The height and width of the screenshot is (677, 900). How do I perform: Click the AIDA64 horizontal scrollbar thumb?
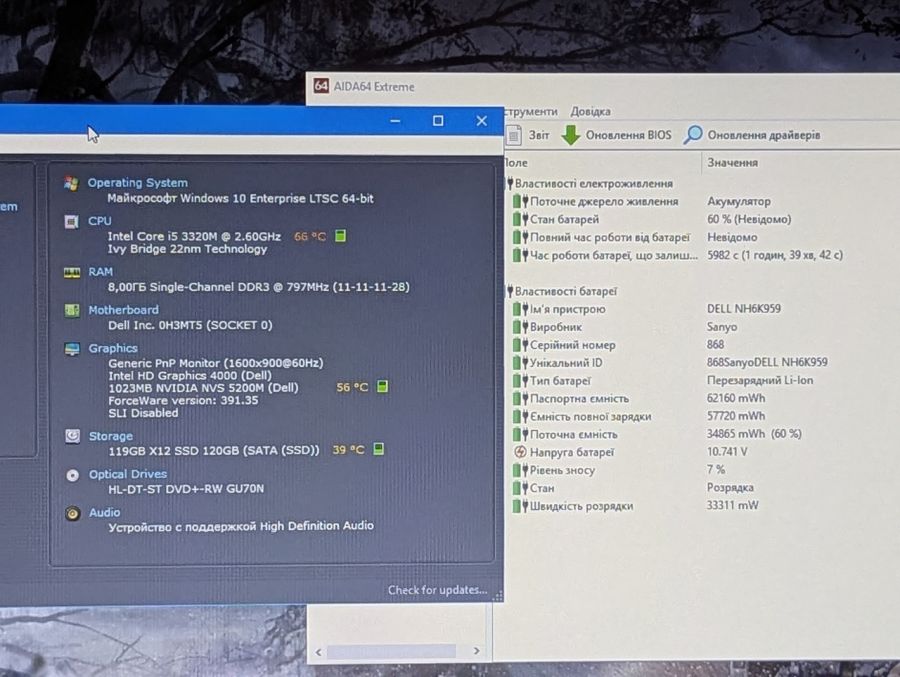[x=391, y=651]
